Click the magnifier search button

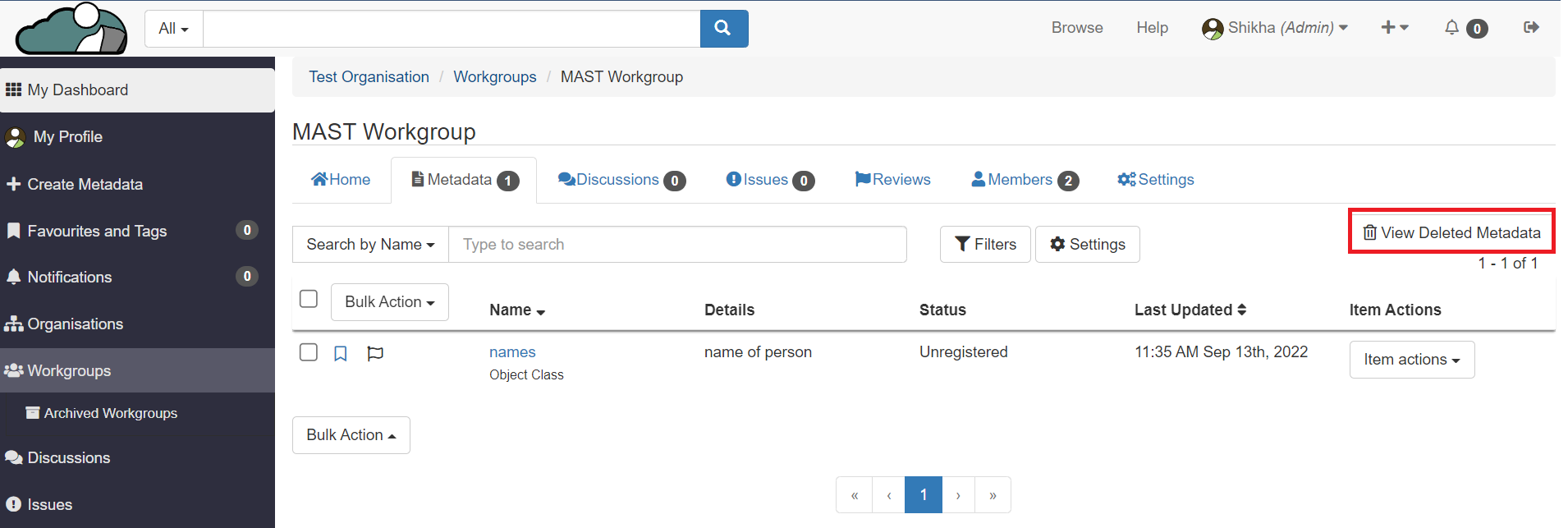(x=723, y=29)
